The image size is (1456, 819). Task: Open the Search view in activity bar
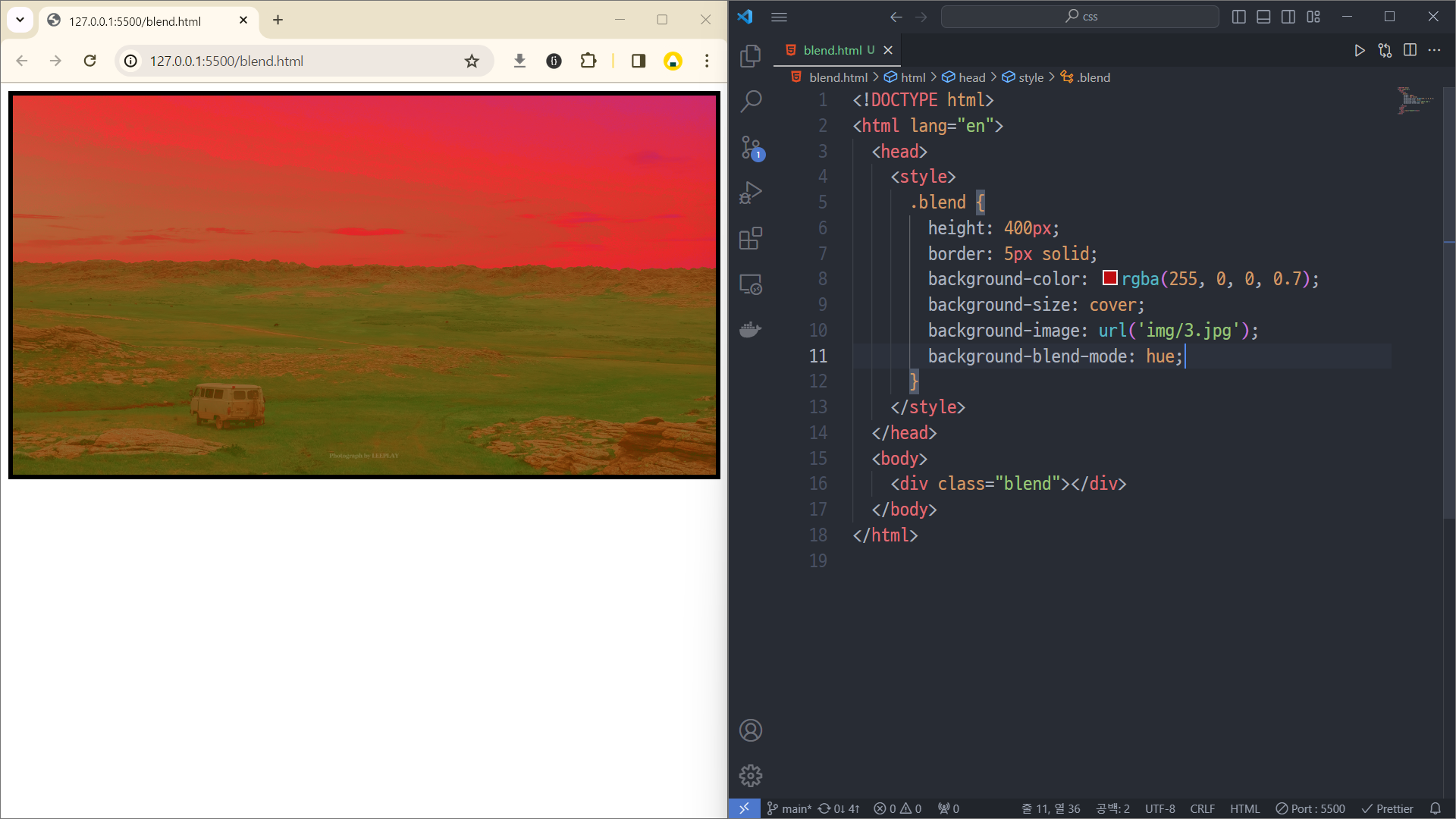tap(750, 101)
